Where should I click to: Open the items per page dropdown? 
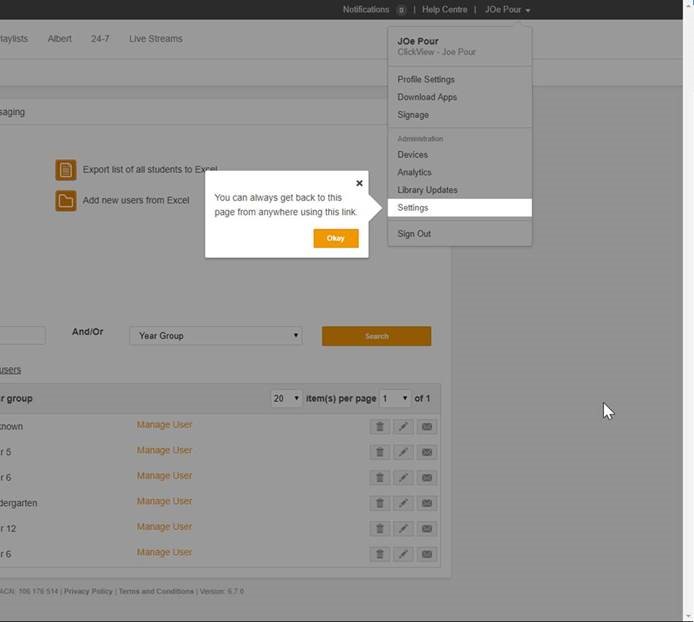coord(286,398)
